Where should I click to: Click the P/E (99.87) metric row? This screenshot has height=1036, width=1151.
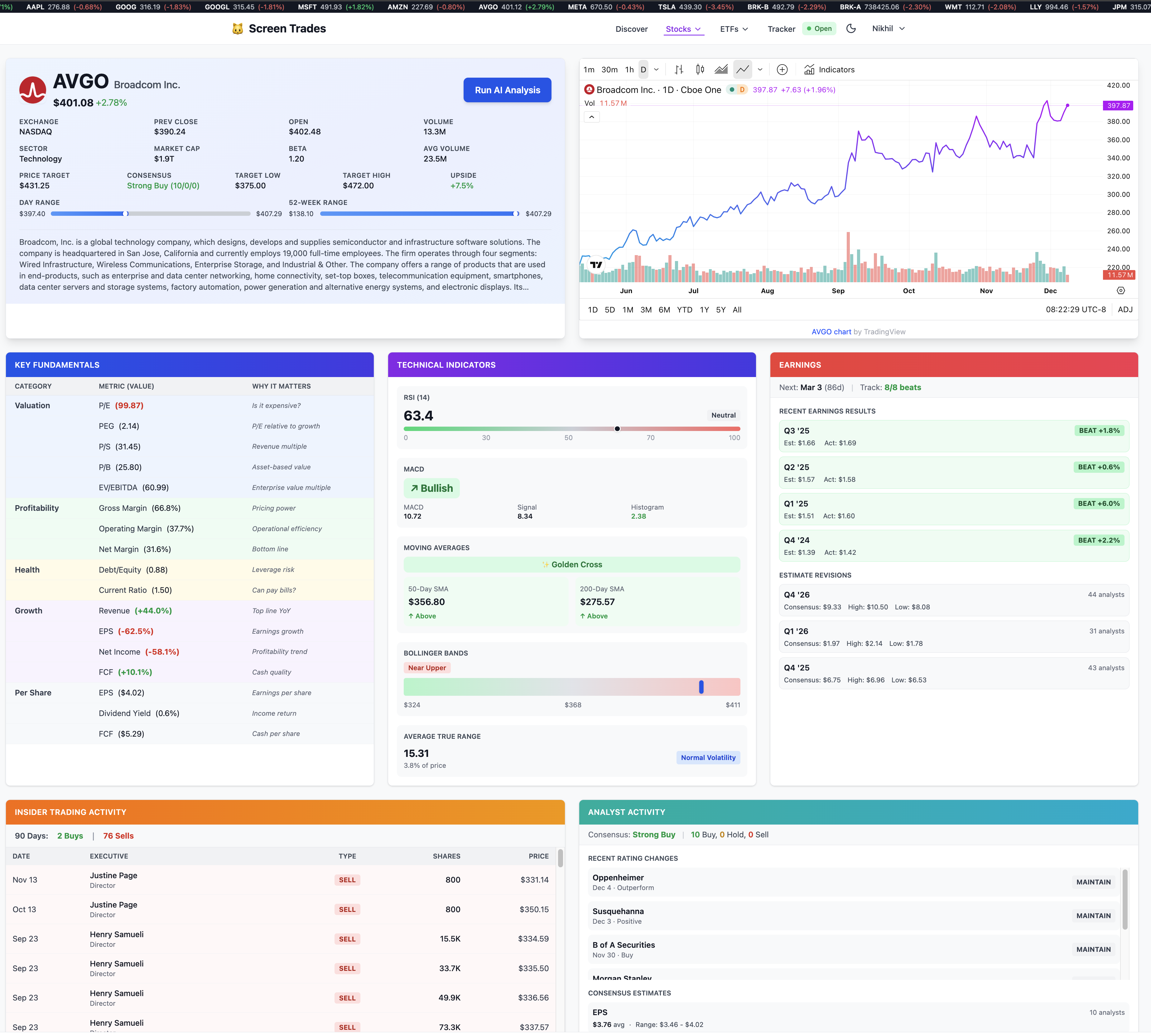pos(190,406)
